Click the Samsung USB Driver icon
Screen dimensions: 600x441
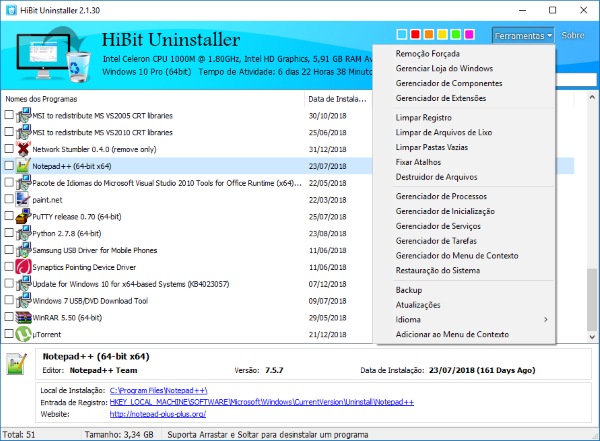(23, 250)
